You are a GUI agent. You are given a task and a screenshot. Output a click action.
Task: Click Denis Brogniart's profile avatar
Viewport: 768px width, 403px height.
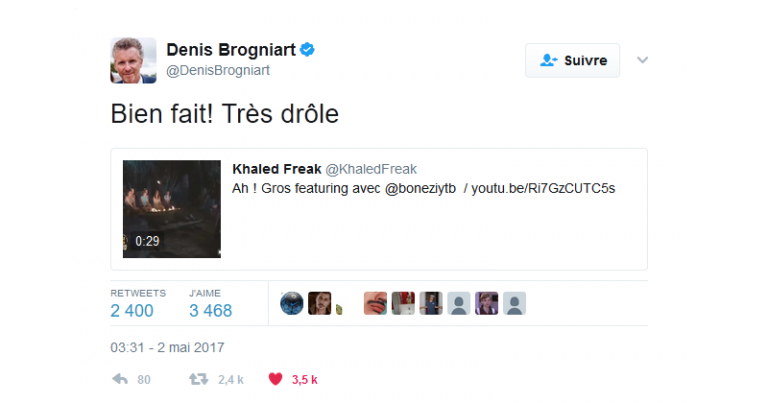tap(133, 61)
